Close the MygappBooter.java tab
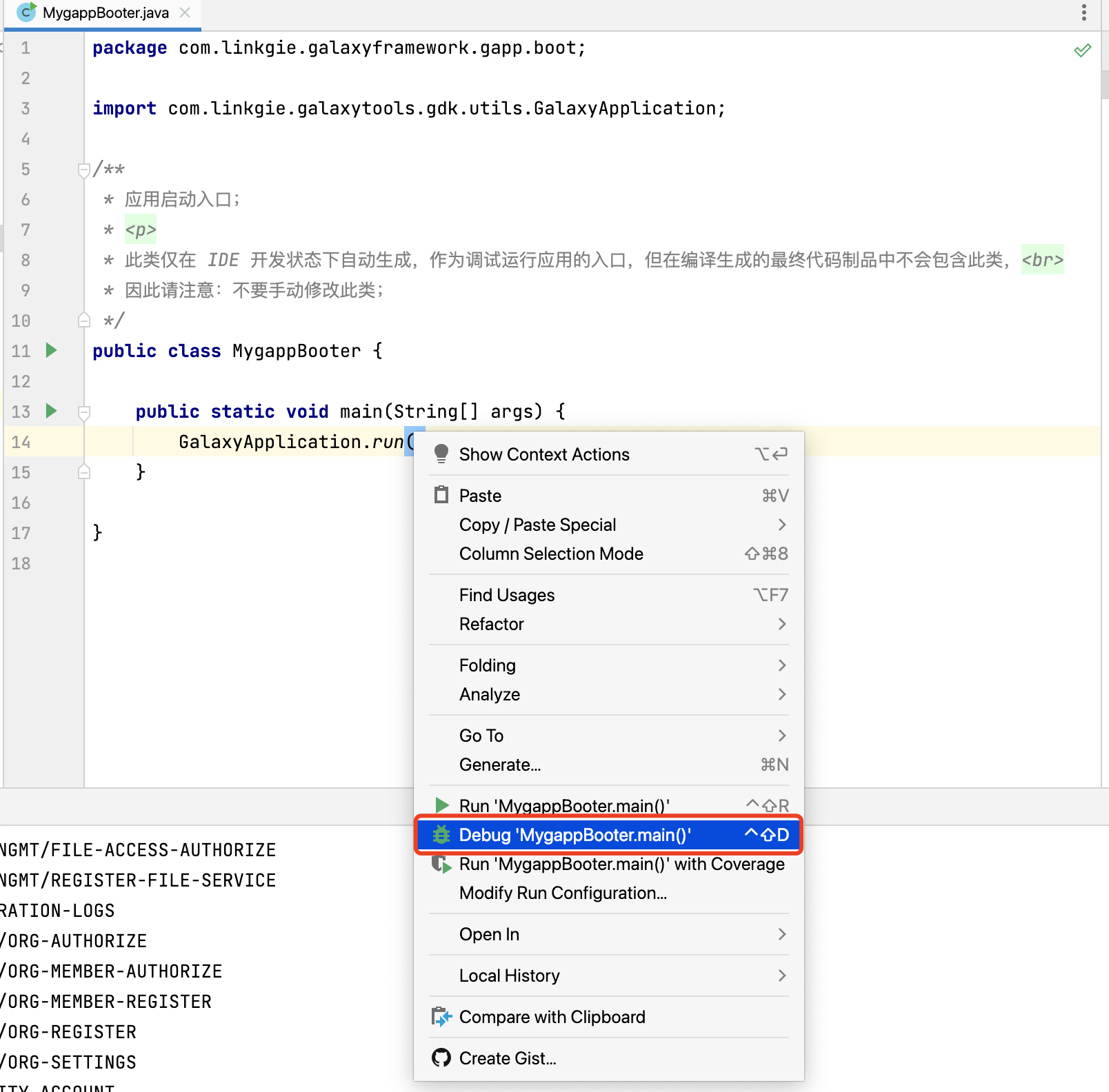Screen dimensions: 1109x1092 [x=185, y=12]
